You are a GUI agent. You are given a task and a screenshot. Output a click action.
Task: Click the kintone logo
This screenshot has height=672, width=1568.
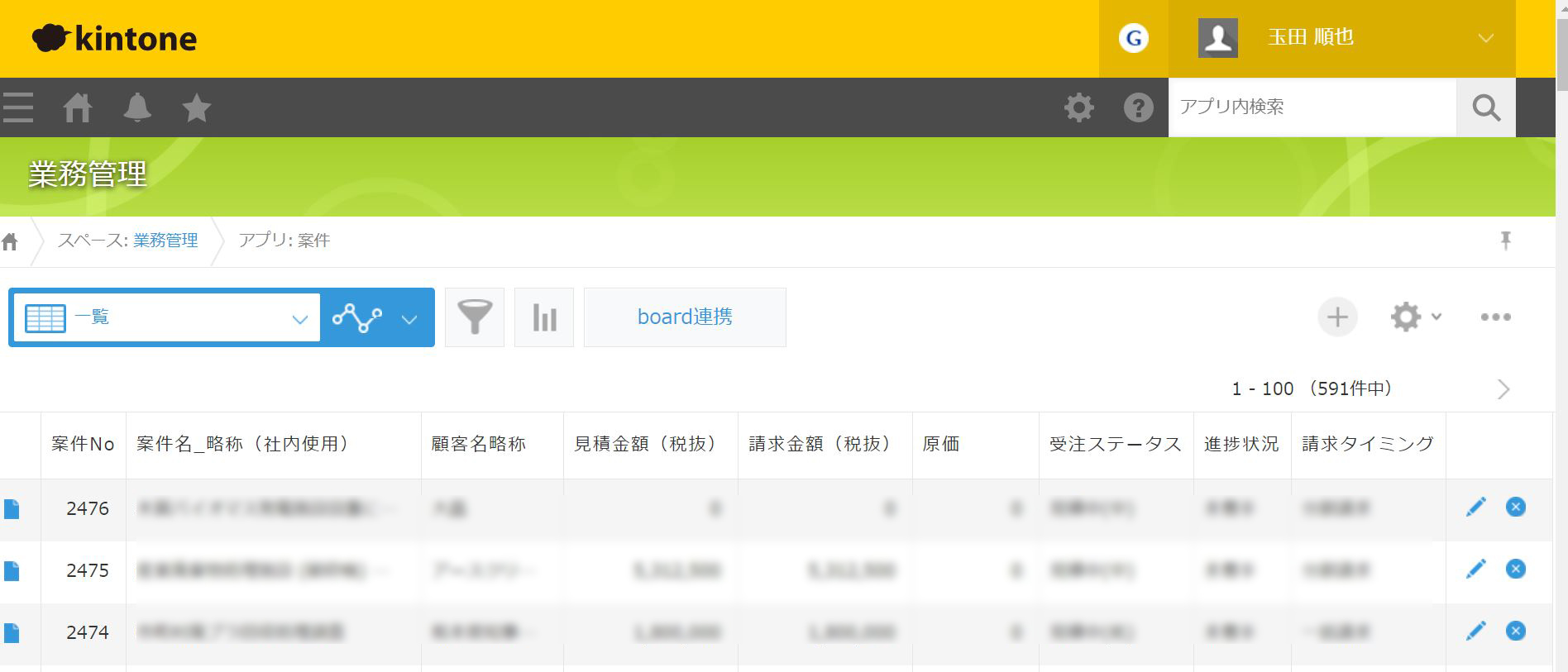coord(114,38)
